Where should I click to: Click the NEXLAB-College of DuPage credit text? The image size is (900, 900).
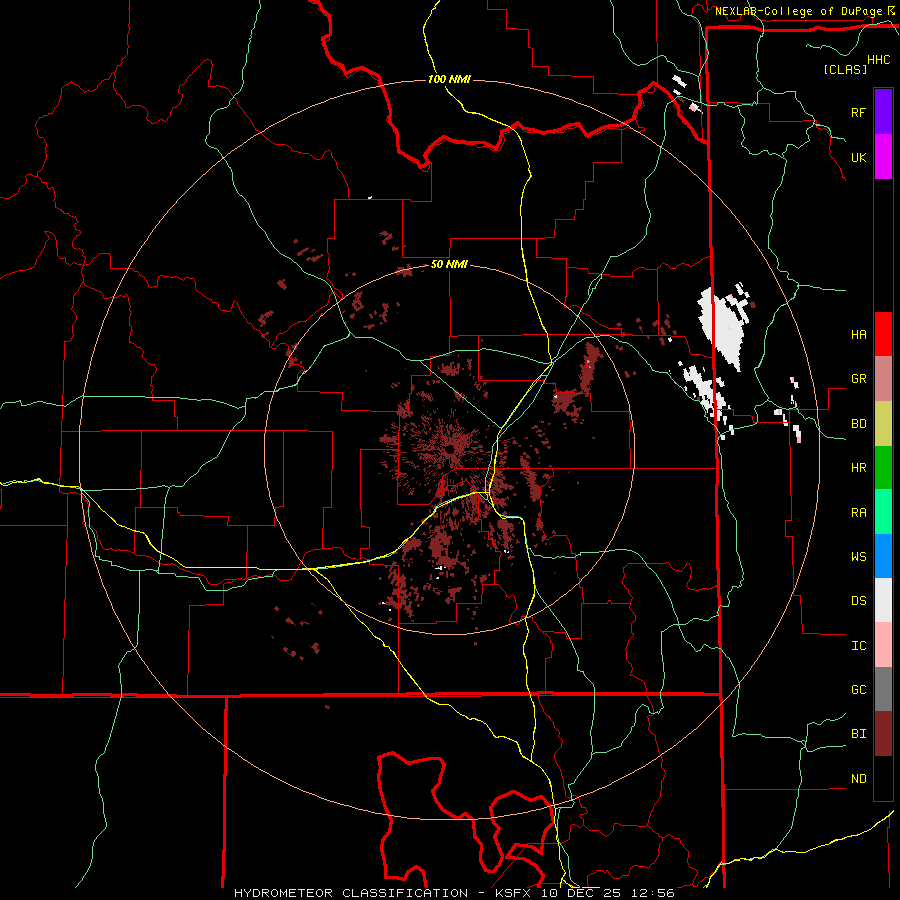(x=798, y=11)
